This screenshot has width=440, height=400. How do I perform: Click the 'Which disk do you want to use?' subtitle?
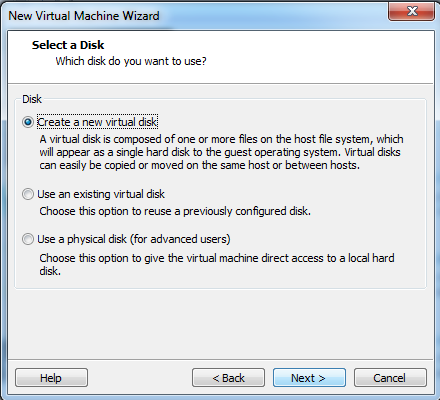pos(131,61)
